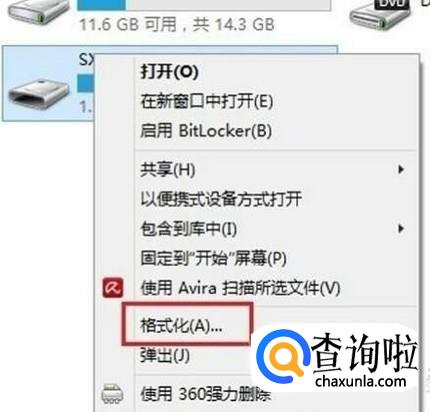Choose 弹出(J) to eject drive
This screenshot has width=430, height=412.
[165, 356]
